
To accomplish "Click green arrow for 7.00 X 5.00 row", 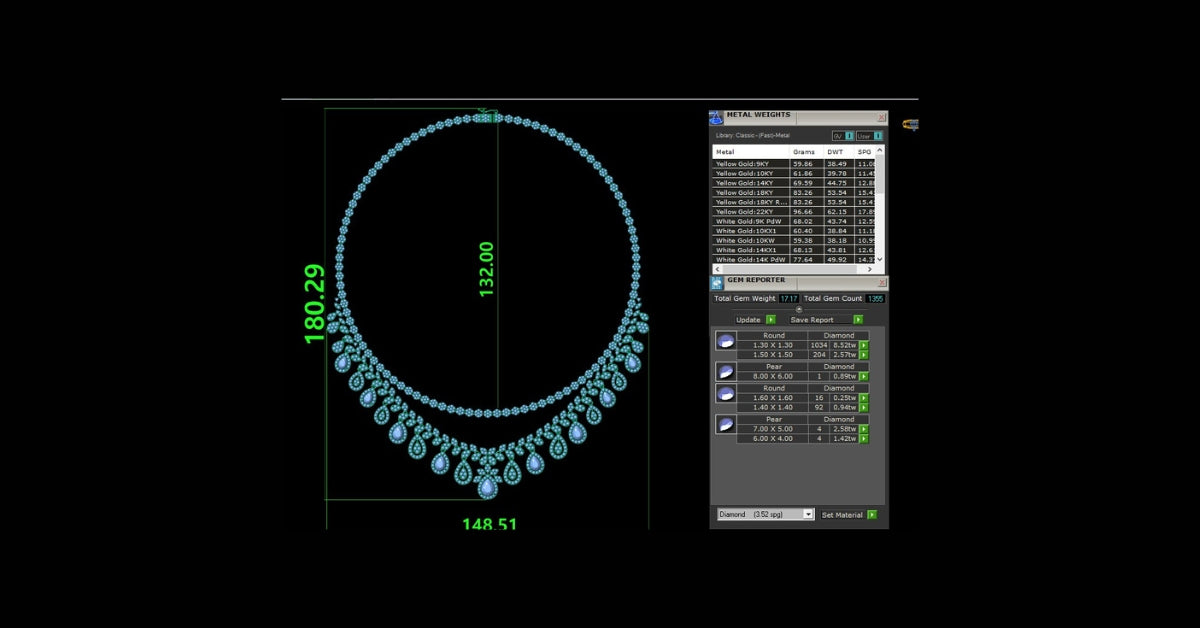I will click(864, 429).
